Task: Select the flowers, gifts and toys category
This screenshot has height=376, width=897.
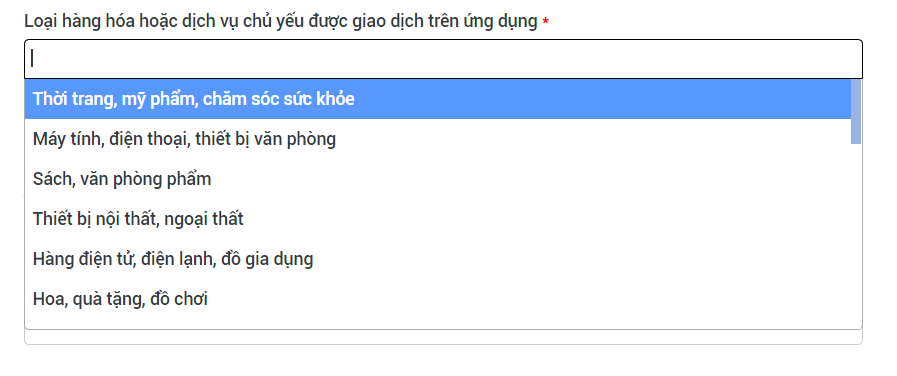Action: (438, 299)
